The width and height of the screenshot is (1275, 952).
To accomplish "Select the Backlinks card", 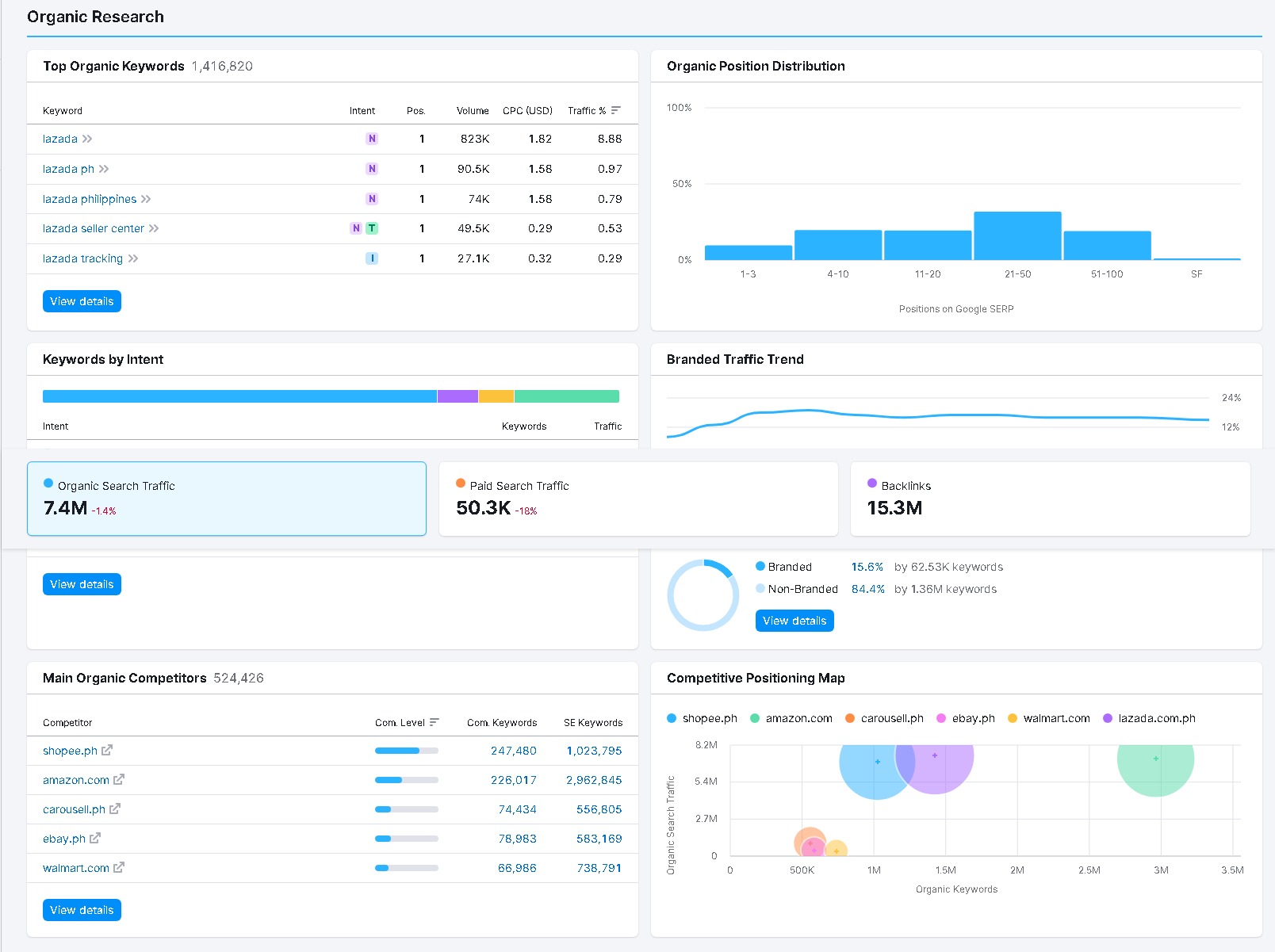I will [1051, 499].
